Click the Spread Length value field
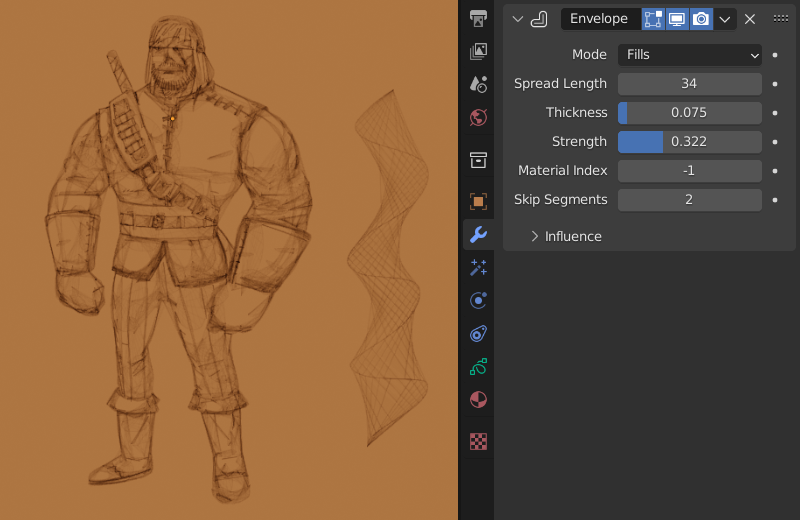The height and width of the screenshot is (520, 800). pyautogui.click(x=689, y=84)
